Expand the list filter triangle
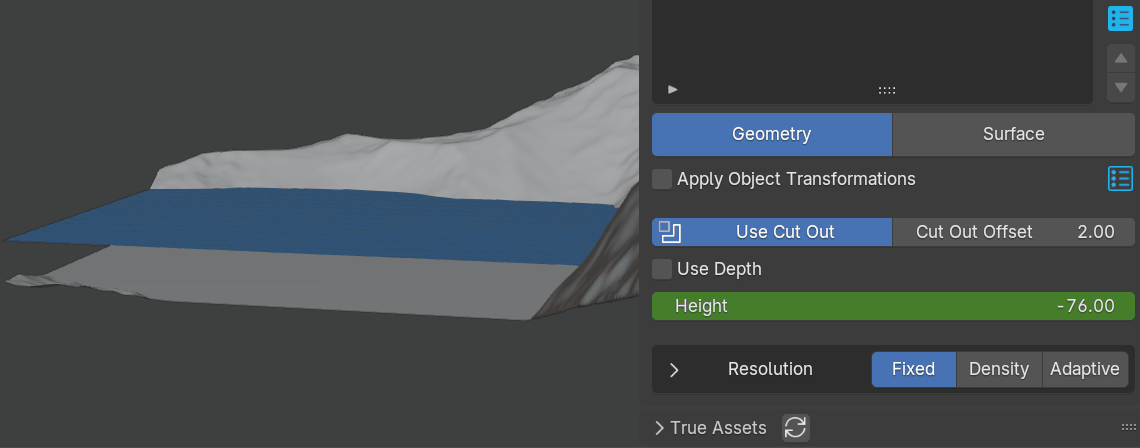Image resolution: width=1140 pixels, height=448 pixels. click(673, 89)
